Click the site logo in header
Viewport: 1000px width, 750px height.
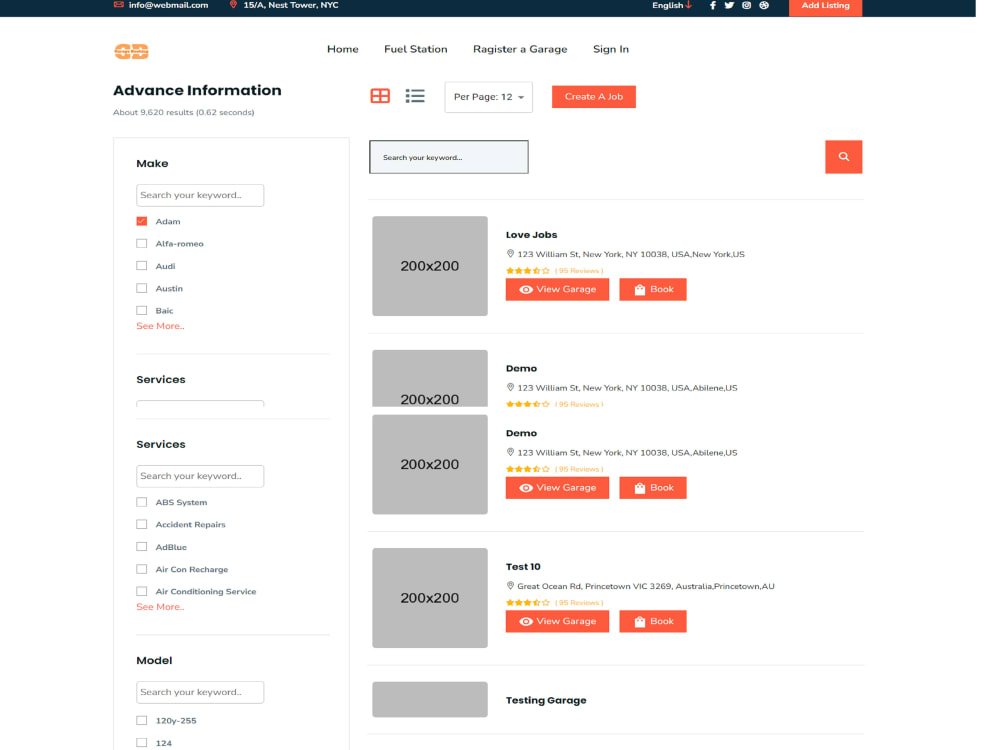click(131, 51)
